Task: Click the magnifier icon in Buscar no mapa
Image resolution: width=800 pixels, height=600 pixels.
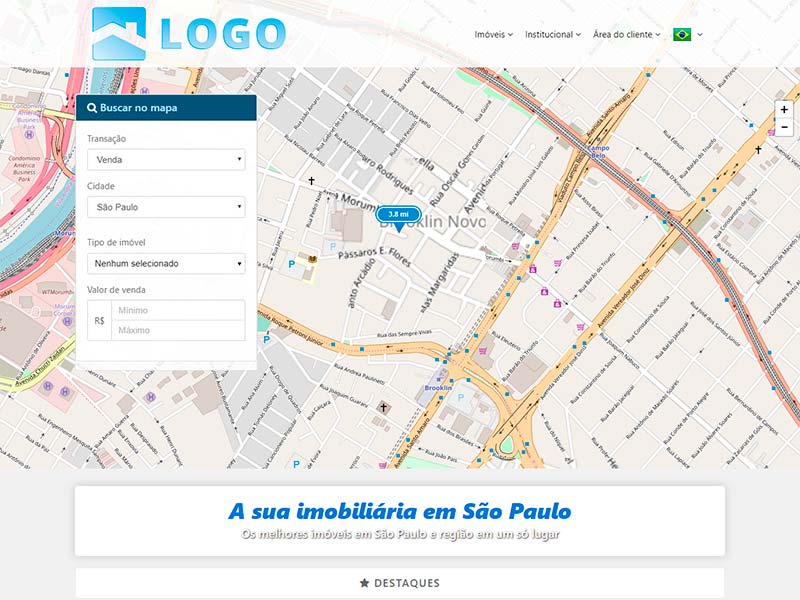Action: tap(92, 108)
